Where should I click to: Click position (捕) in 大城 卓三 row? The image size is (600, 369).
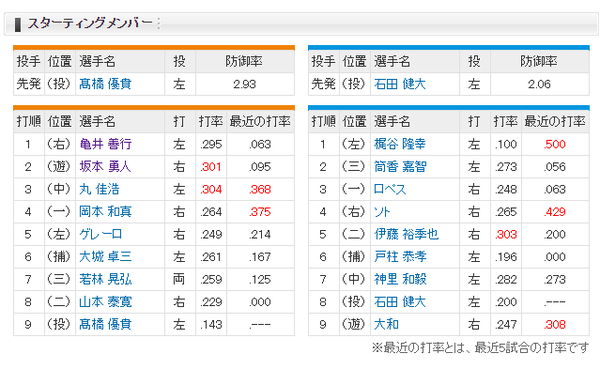[59, 257]
